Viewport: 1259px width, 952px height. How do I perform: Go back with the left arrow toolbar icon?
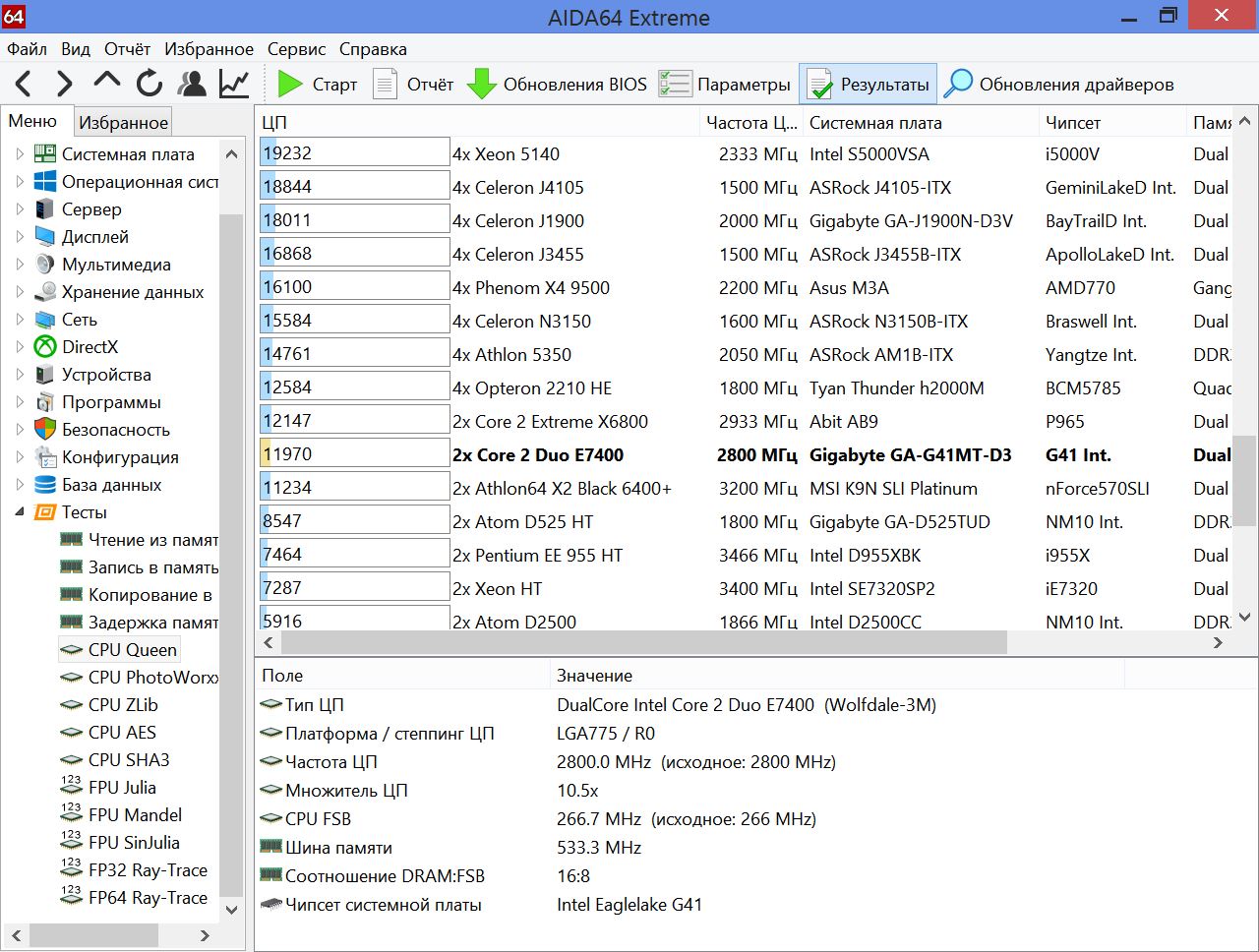click(24, 84)
